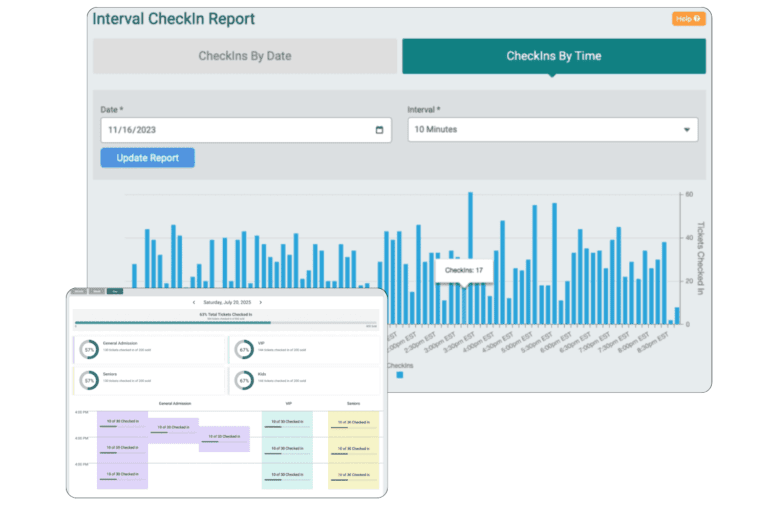
Task: Go to next day using right chevron
Action: (x=261, y=301)
